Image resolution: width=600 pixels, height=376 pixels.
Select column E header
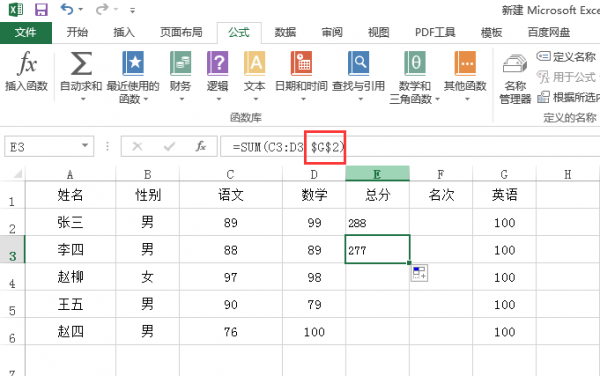tap(377, 174)
